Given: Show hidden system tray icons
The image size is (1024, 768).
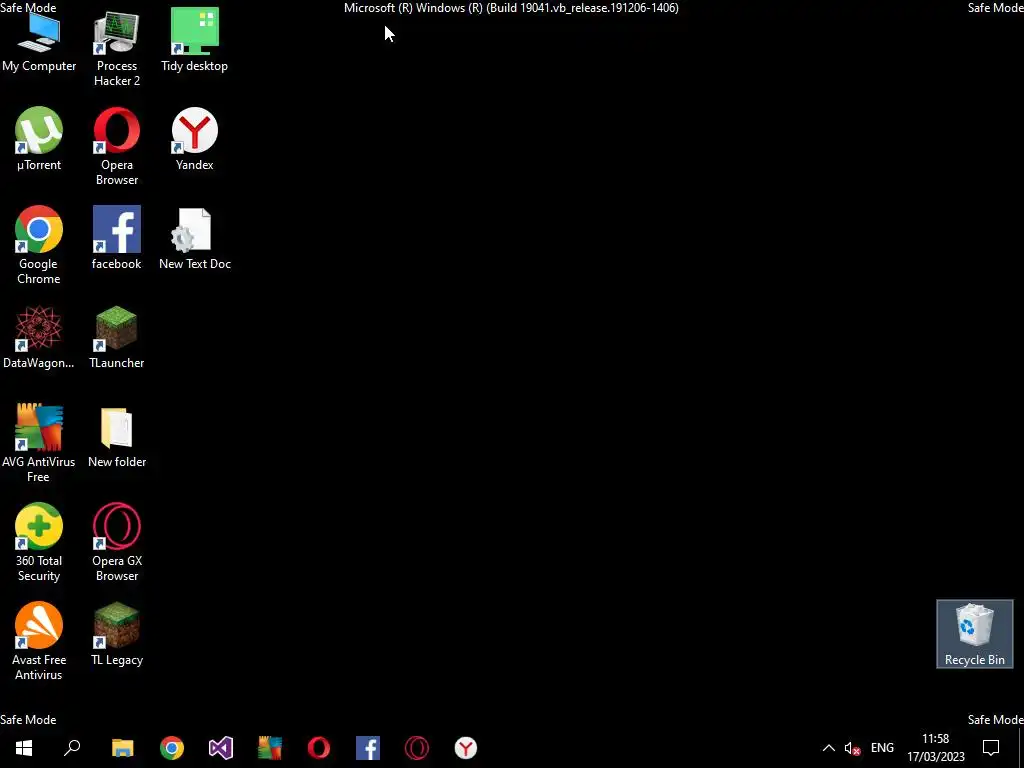Looking at the screenshot, I should click(x=828, y=748).
